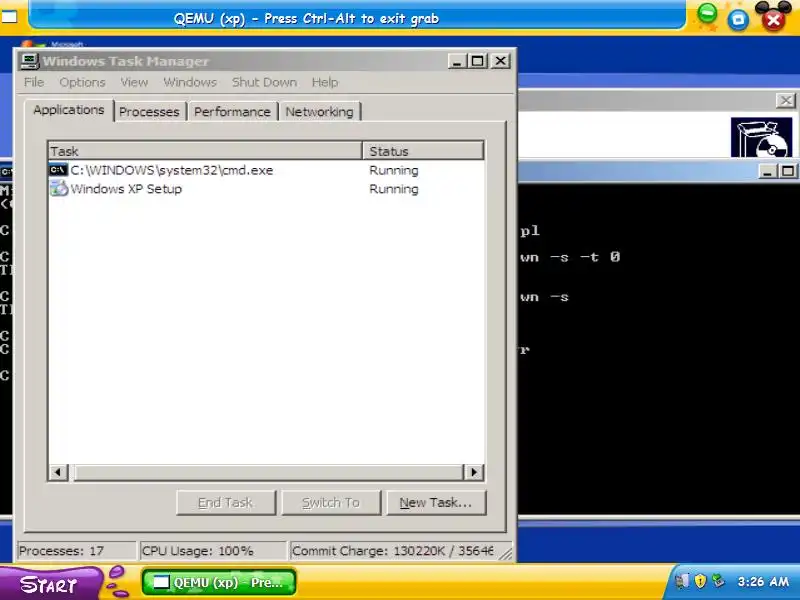This screenshot has width=800, height=600.
Task: Click the green minimize button of QEMU window
Action: pyautogui.click(x=707, y=14)
